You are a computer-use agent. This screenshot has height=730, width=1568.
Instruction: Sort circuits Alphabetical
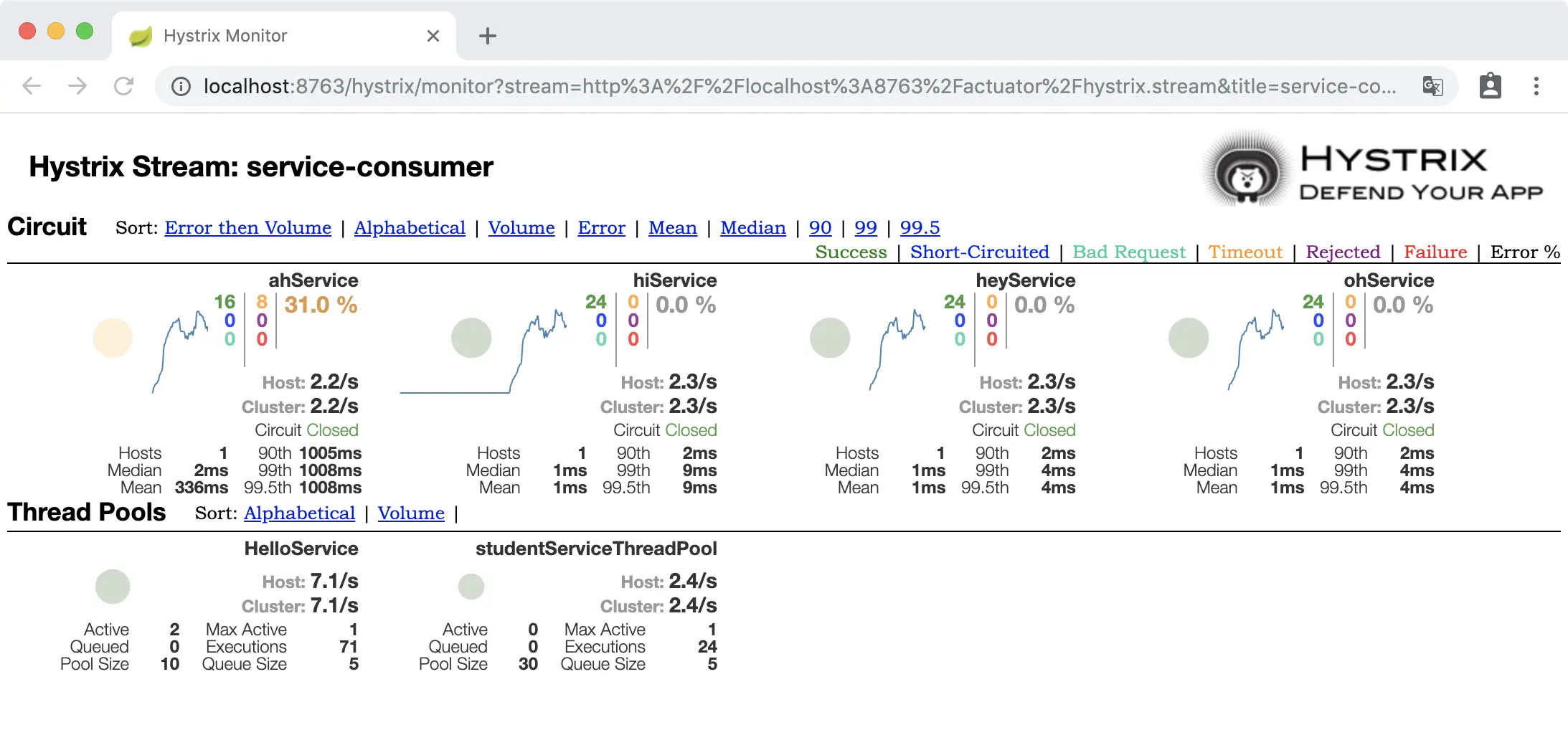click(x=410, y=228)
